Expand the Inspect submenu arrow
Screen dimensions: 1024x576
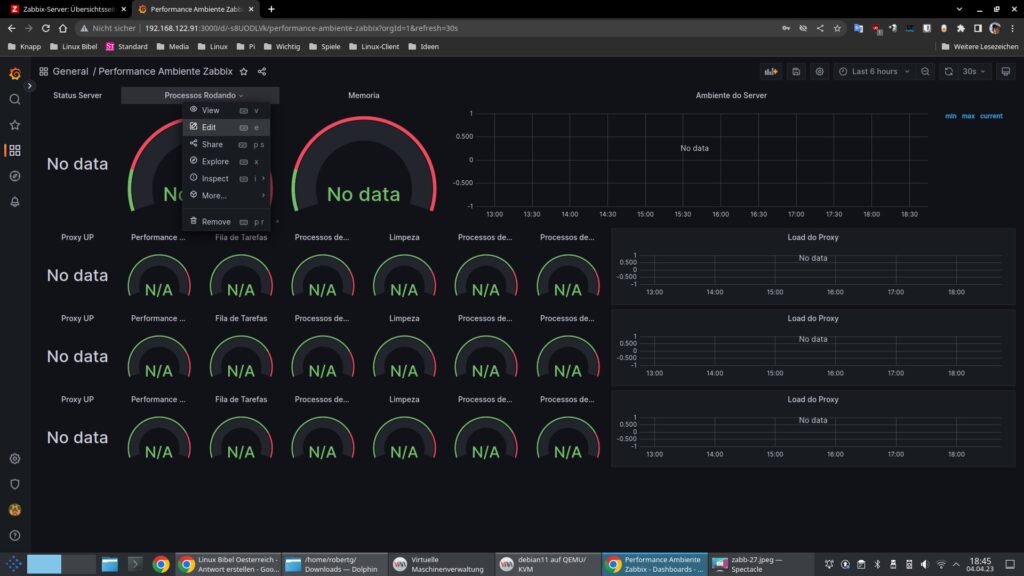[x=263, y=178]
